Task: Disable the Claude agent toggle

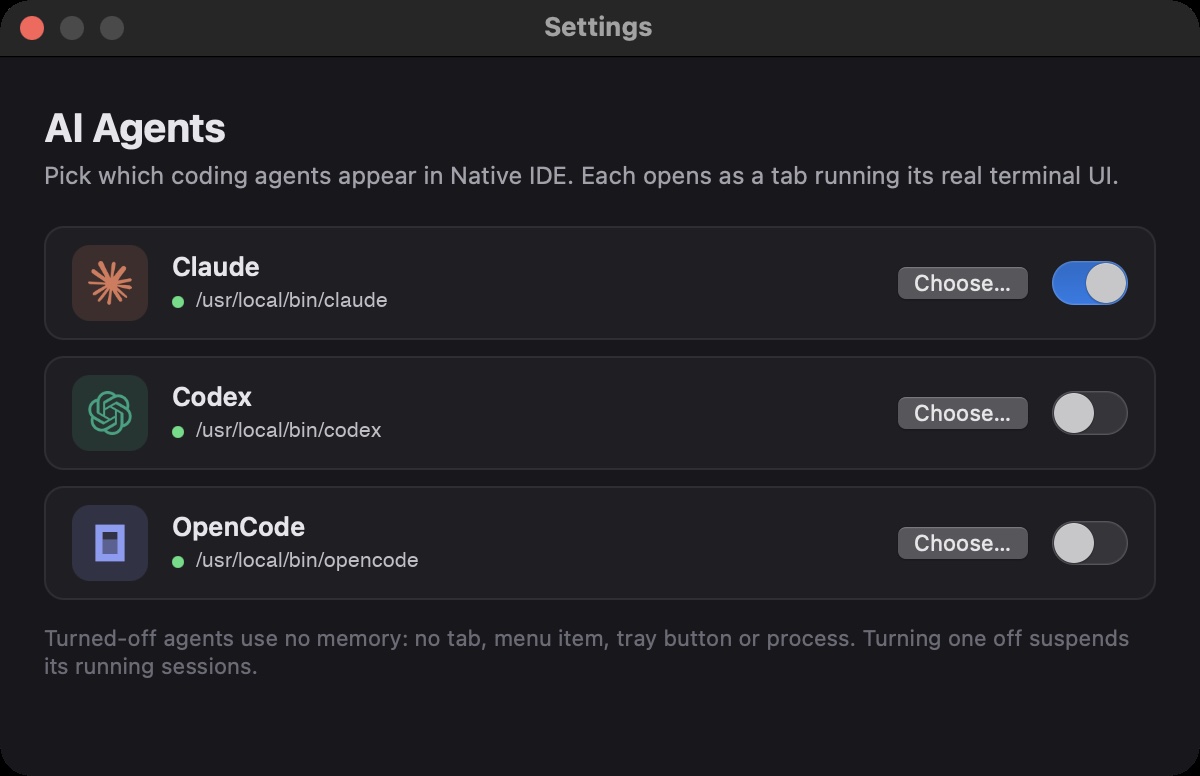Action: click(x=1089, y=283)
